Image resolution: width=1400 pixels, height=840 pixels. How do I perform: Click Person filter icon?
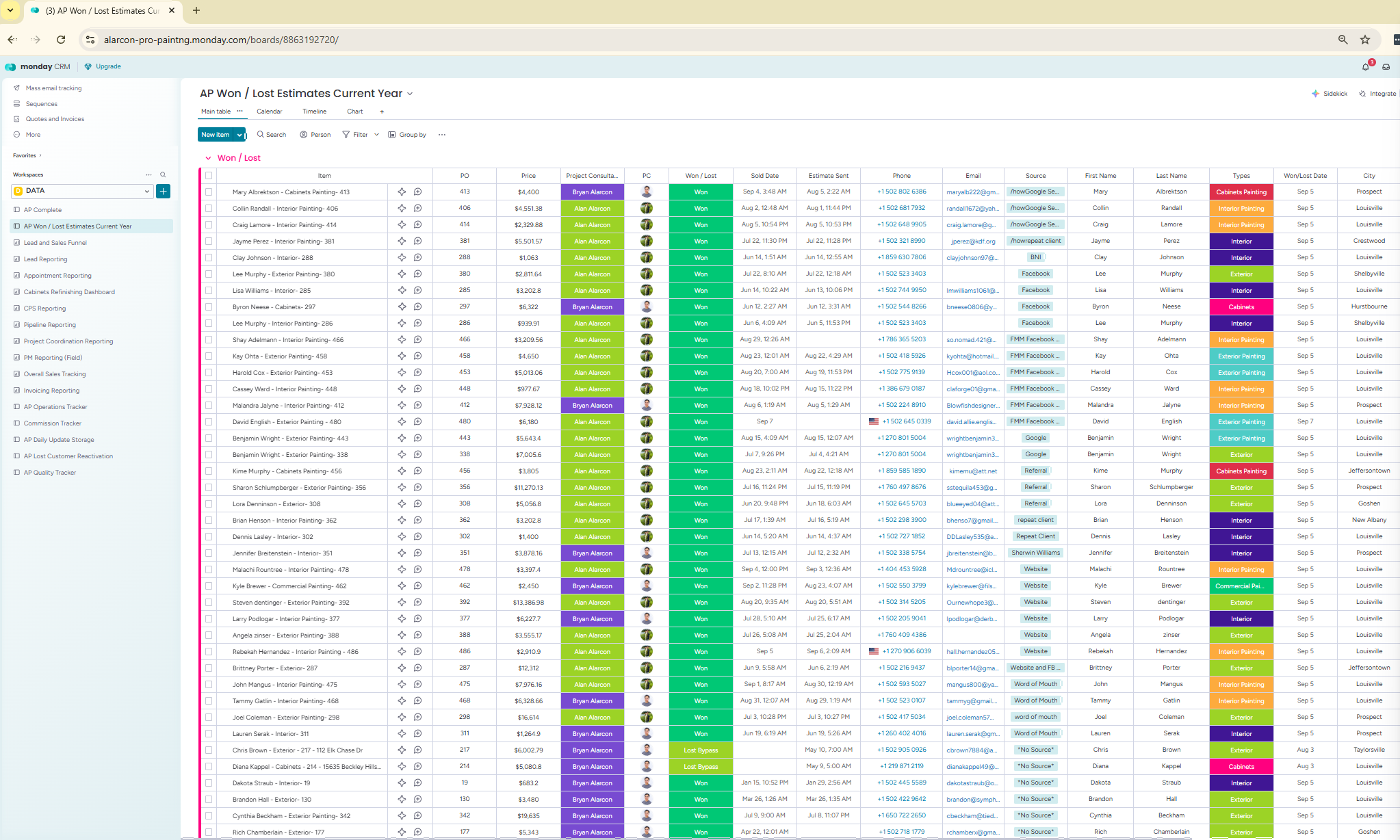pos(304,135)
